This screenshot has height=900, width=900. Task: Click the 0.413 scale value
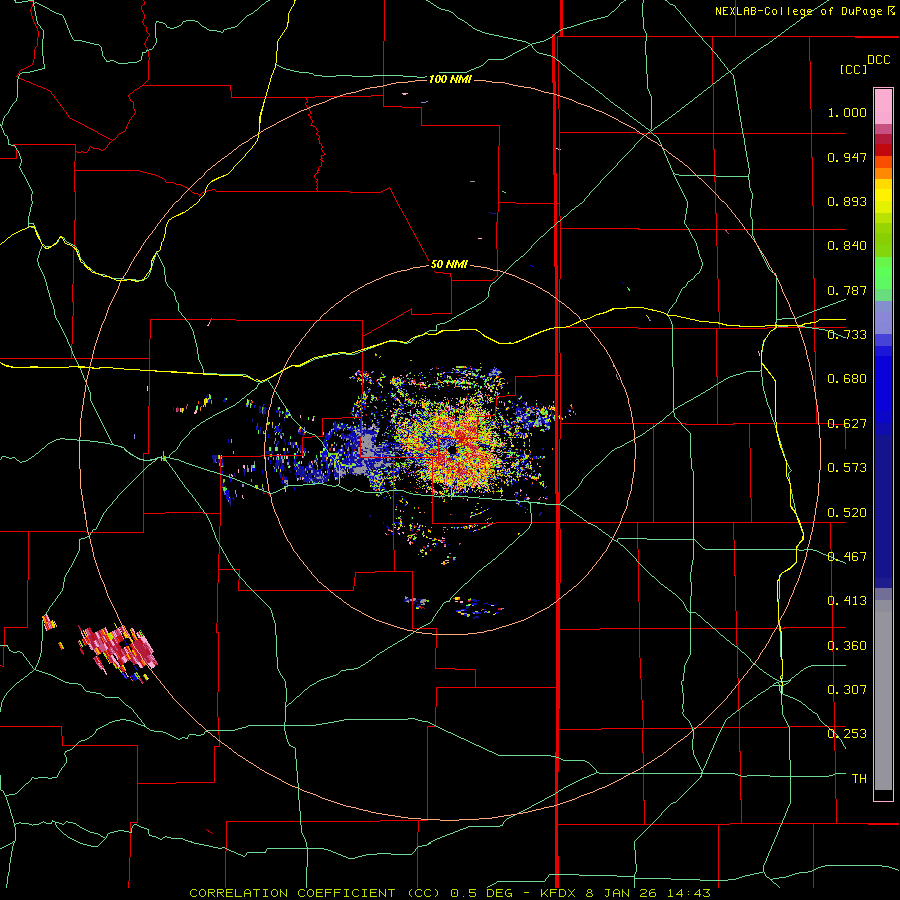coord(847,601)
